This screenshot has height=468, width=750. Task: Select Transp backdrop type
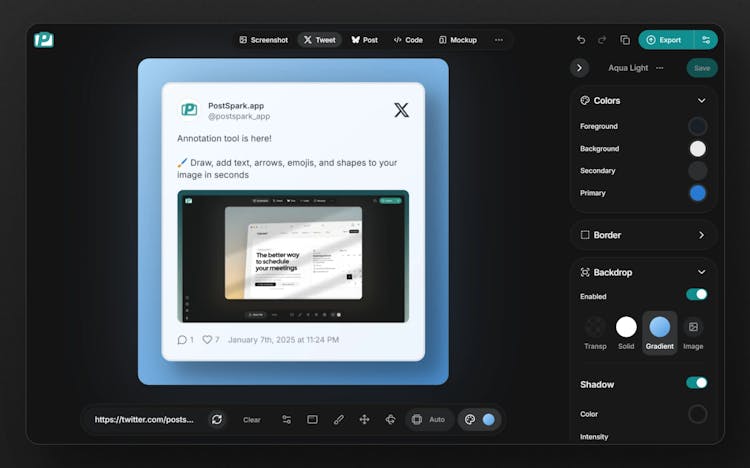click(595, 333)
